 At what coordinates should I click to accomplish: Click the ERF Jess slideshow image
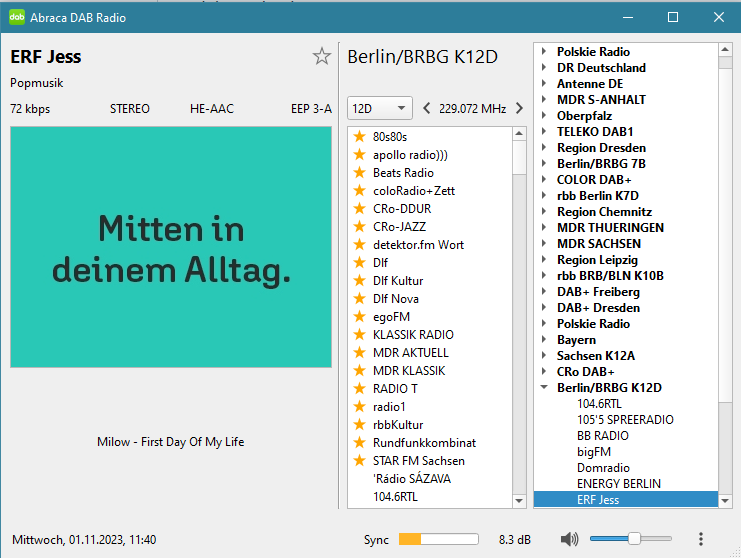coord(171,247)
